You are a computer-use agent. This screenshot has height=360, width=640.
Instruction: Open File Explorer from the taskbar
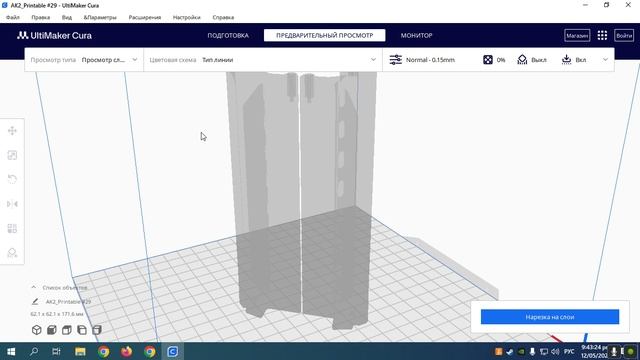pyautogui.click(x=80, y=351)
